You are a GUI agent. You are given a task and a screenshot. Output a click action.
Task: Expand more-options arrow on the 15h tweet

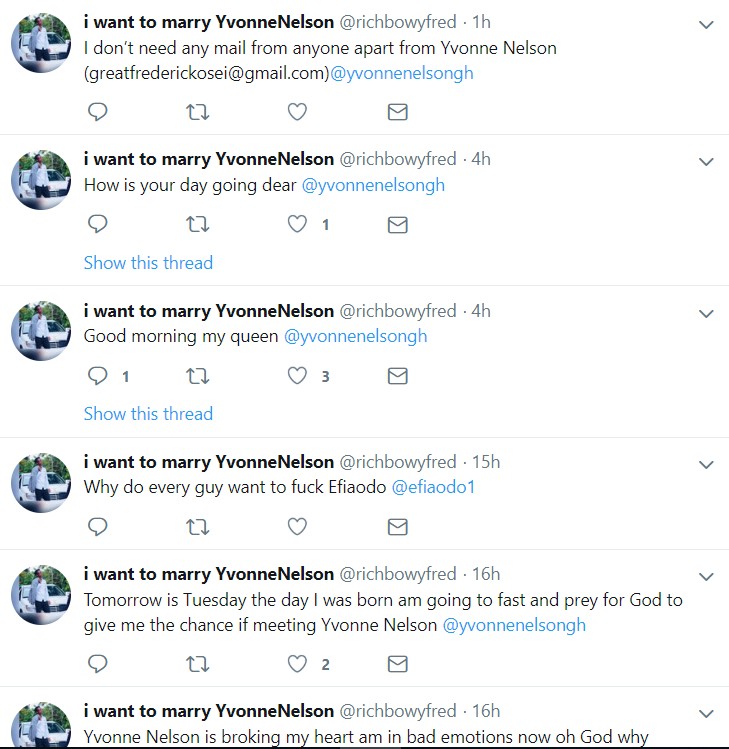point(706,465)
